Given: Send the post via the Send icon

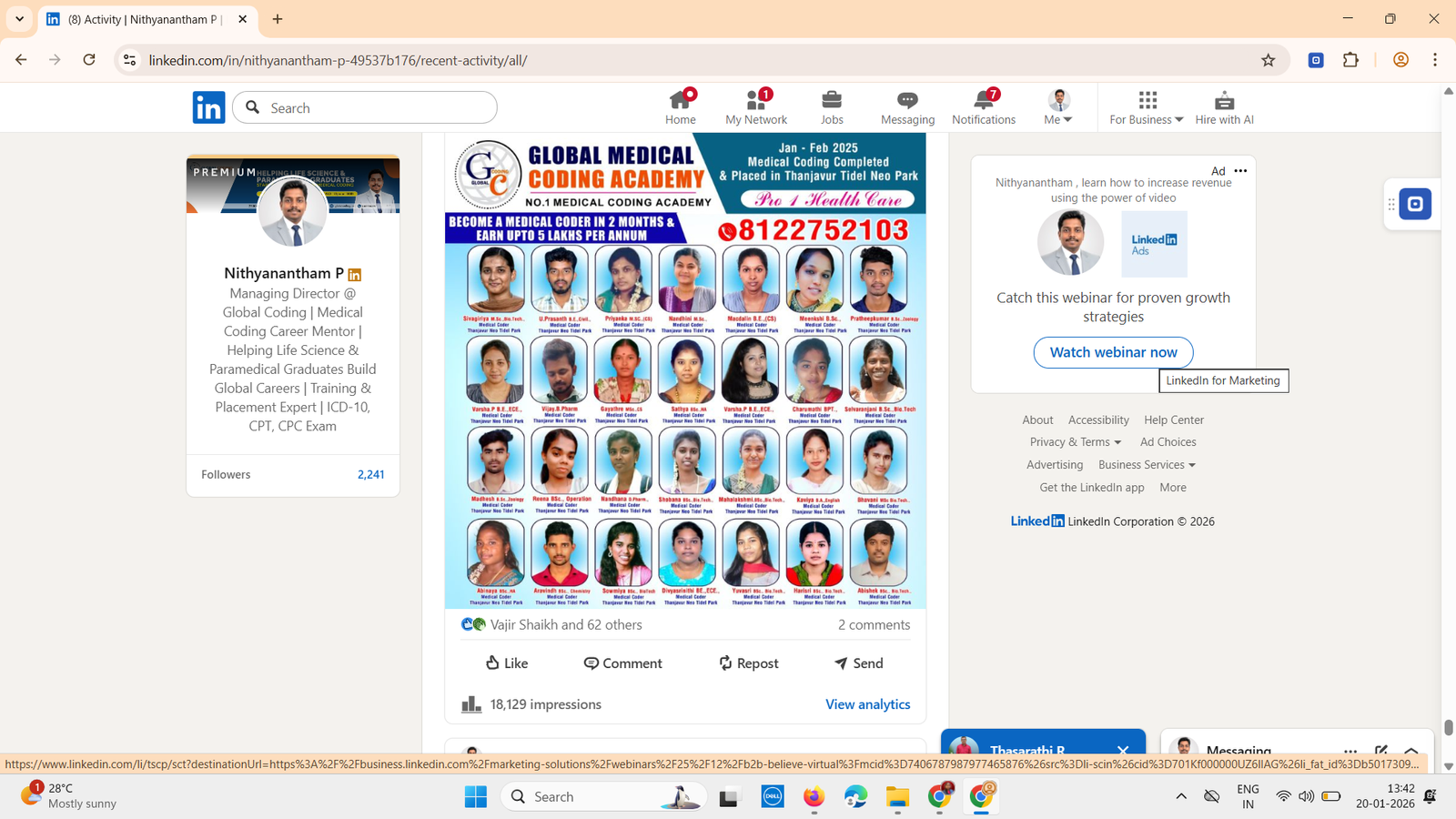Looking at the screenshot, I should 858,663.
